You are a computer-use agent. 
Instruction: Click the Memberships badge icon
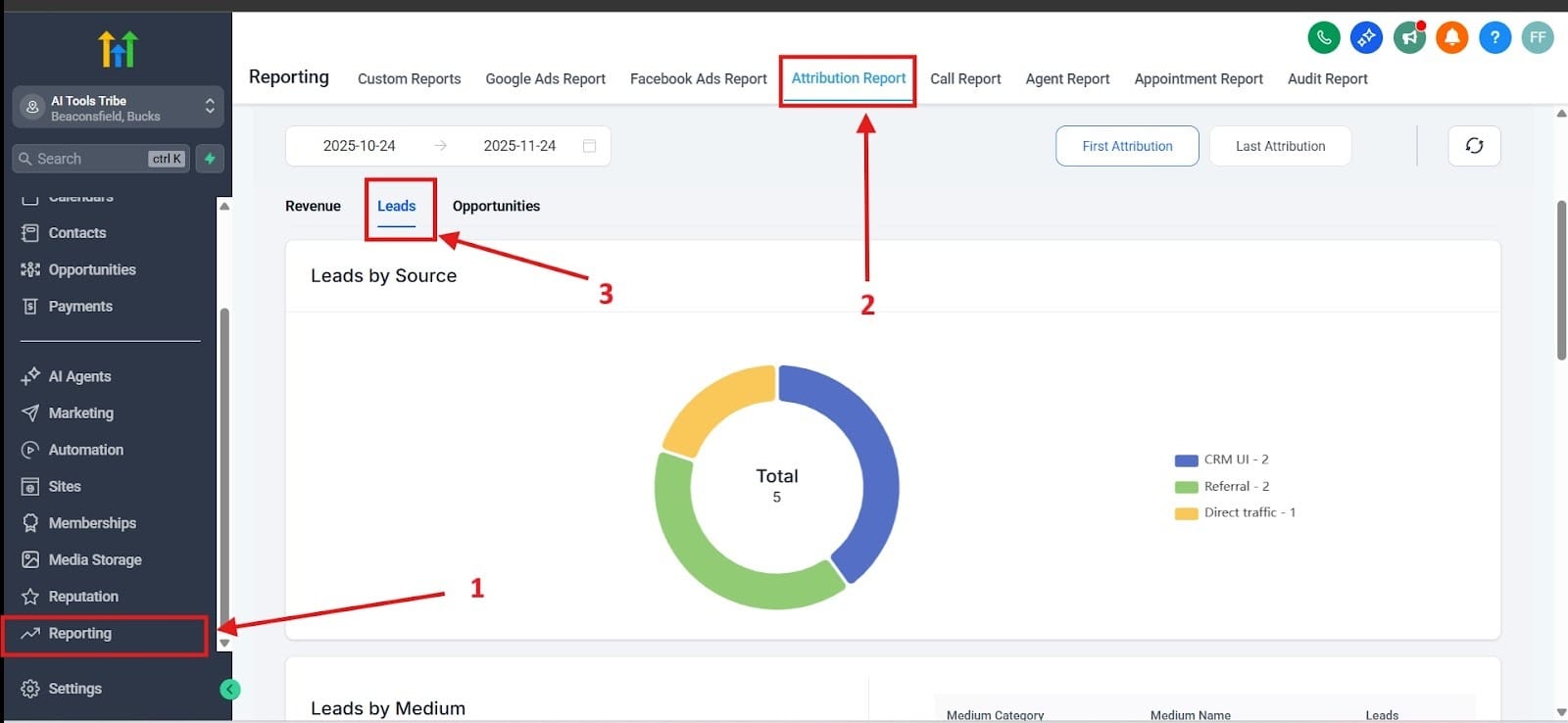pyautogui.click(x=30, y=523)
